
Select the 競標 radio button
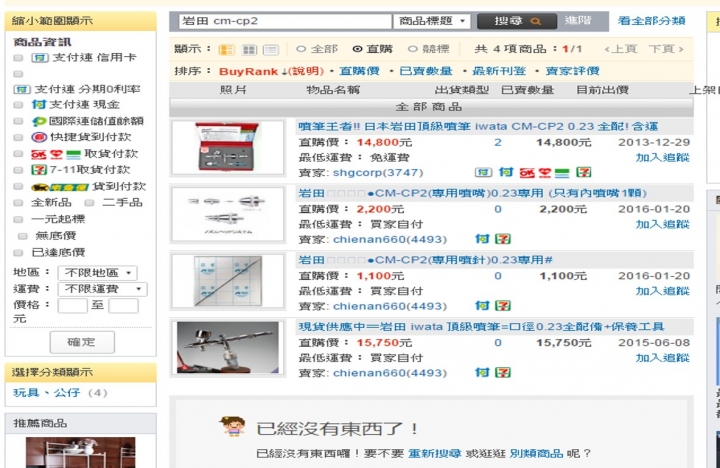[x=412, y=49]
